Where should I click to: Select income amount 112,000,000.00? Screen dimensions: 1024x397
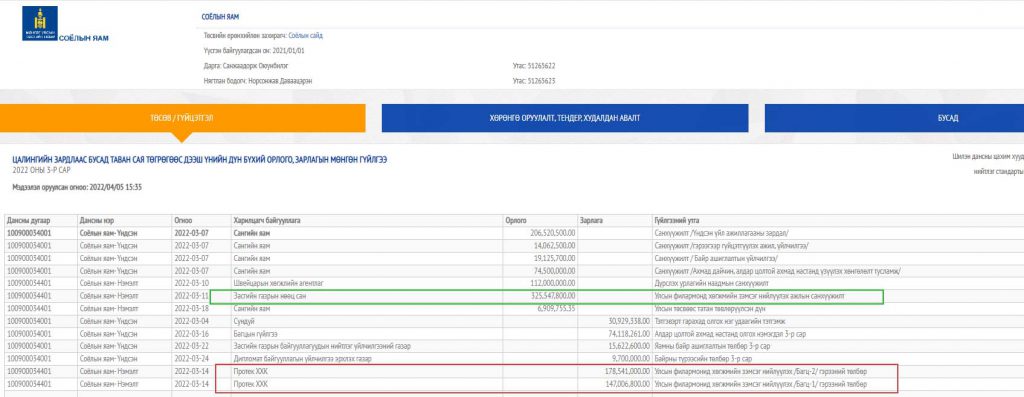point(552,283)
